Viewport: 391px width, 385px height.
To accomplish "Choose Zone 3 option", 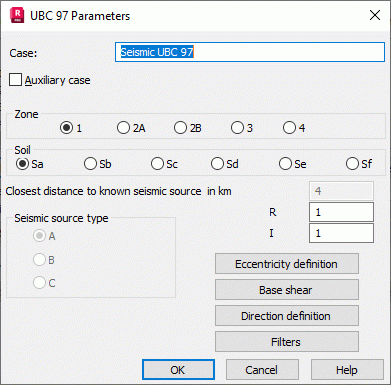I will tap(237, 128).
